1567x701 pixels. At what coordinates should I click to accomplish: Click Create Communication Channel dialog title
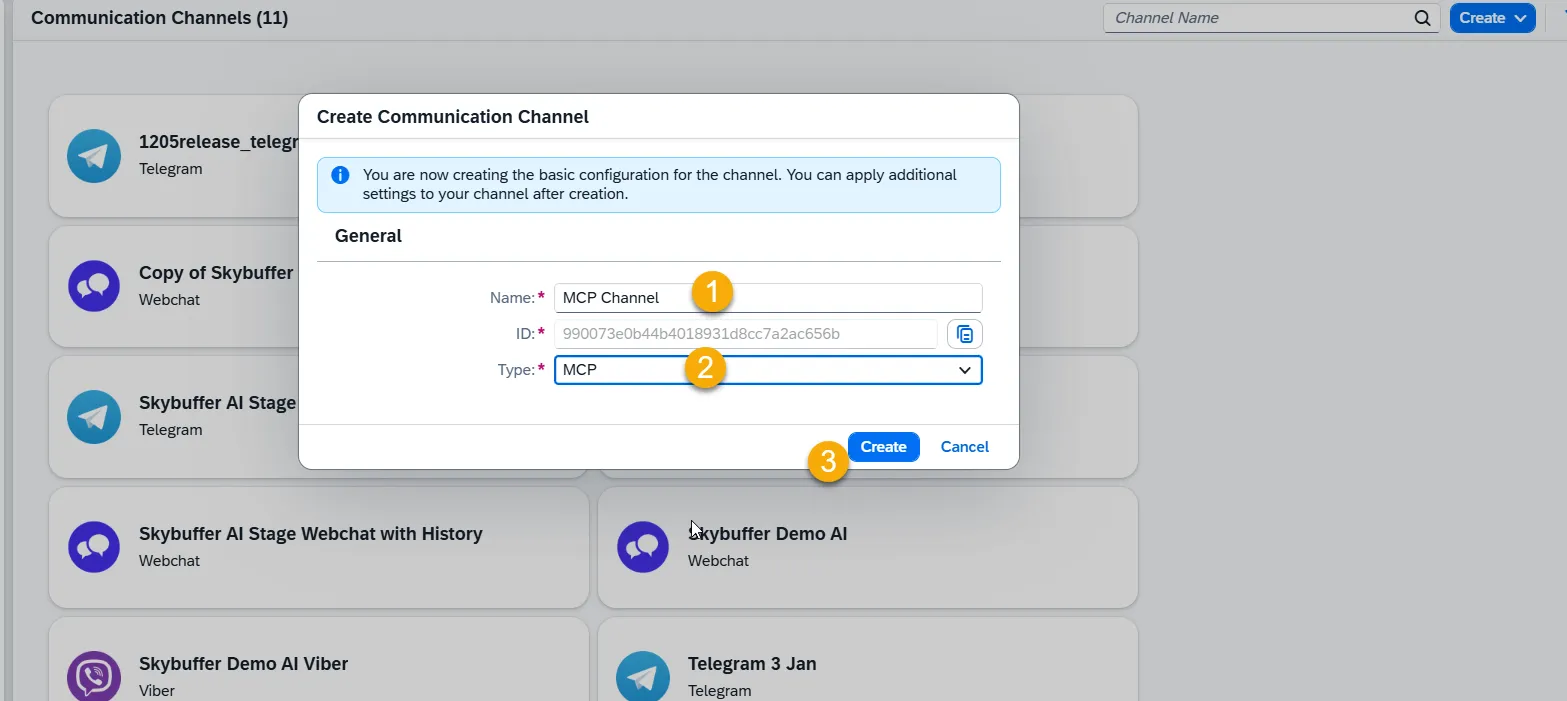[x=453, y=117]
